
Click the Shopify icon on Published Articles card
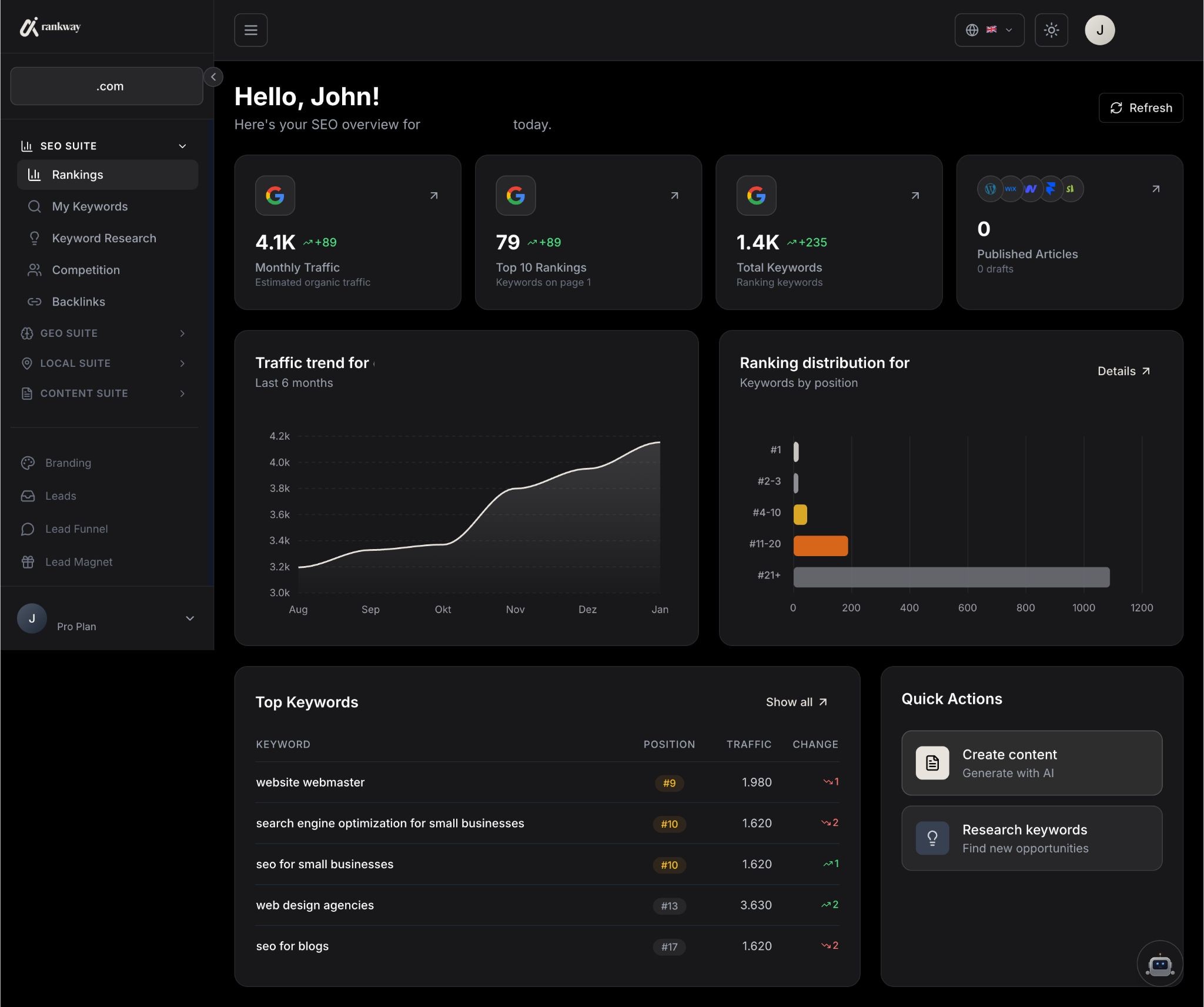click(x=1071, y=188)
